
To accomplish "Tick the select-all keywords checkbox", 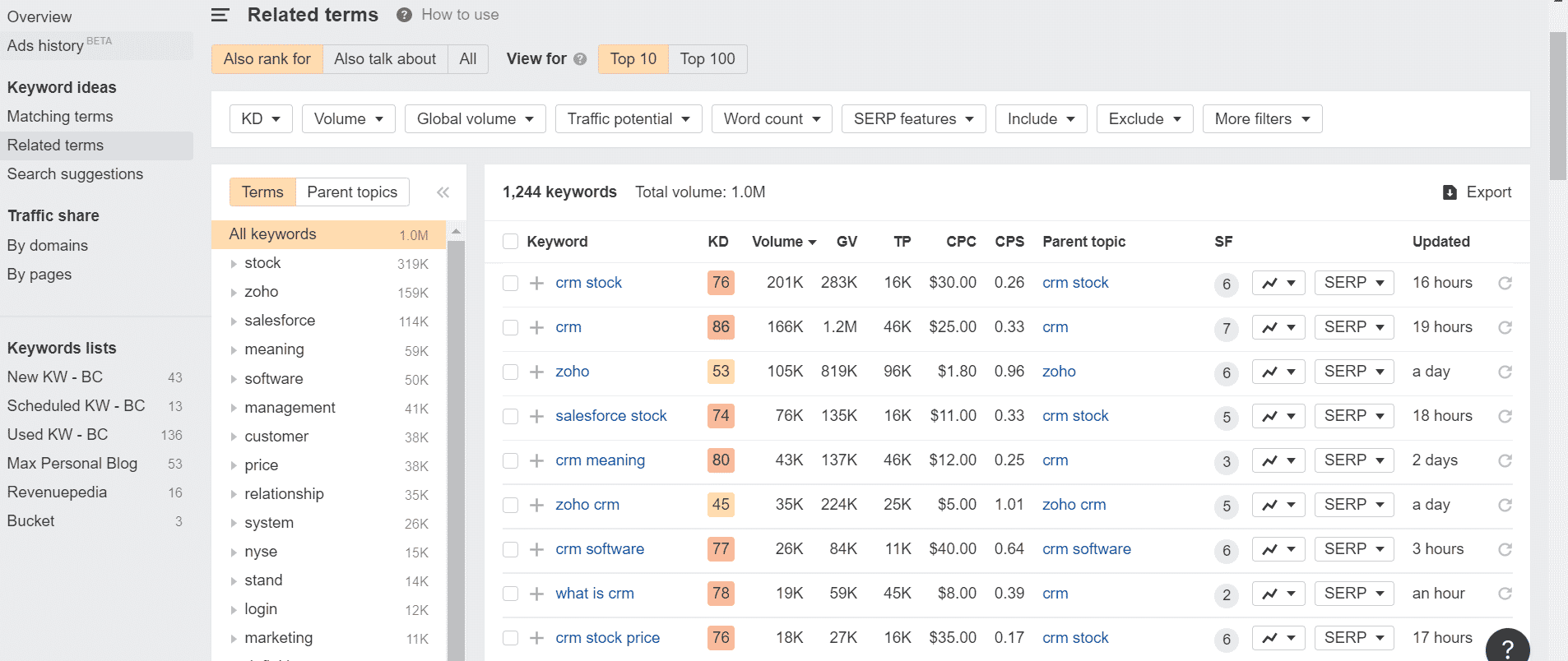I will [x=510, y=242].
